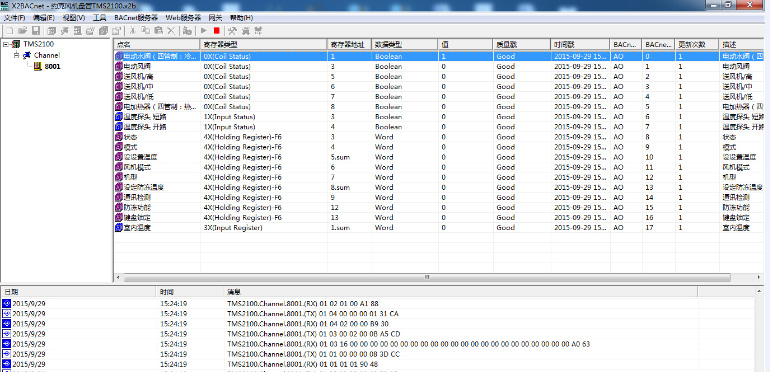This screenshot has height=372, width=770.
Task: Collapse the TMS2100 tree node
Action: coord(5,44)
